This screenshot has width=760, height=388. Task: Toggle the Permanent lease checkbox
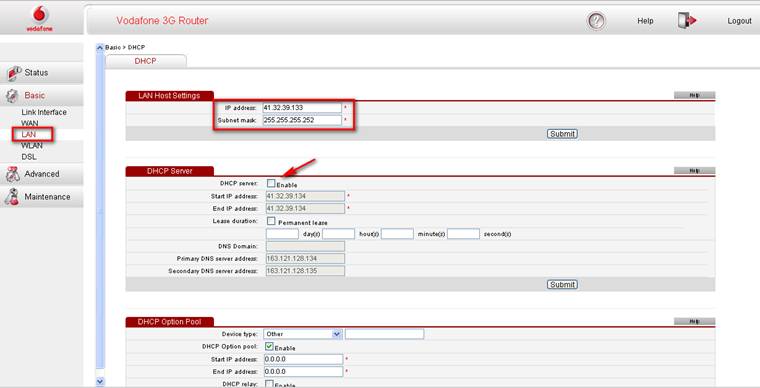tap(271, 221)
